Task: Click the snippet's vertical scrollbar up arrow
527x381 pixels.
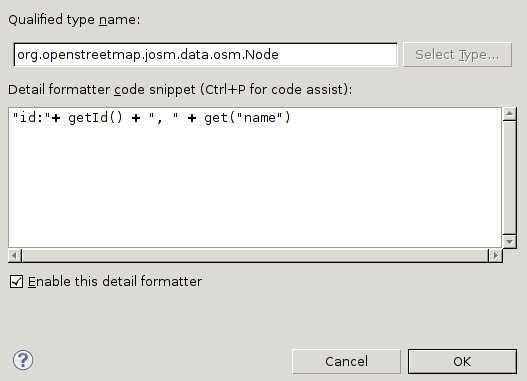Action: pyautogui.click(x=510, y=114)
